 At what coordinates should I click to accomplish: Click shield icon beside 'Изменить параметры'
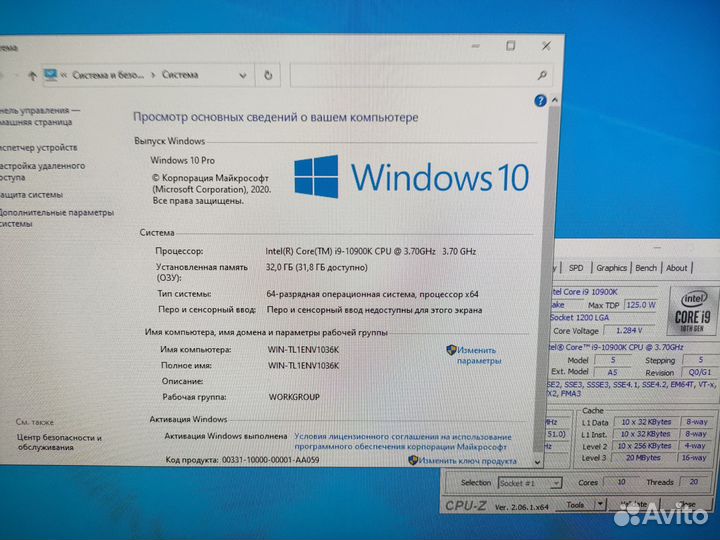[x=451, y=350]
